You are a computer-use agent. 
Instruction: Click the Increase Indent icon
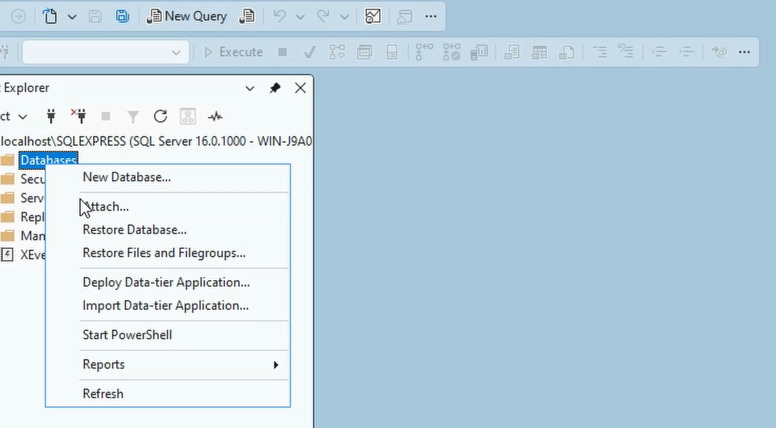pos(686,52)
